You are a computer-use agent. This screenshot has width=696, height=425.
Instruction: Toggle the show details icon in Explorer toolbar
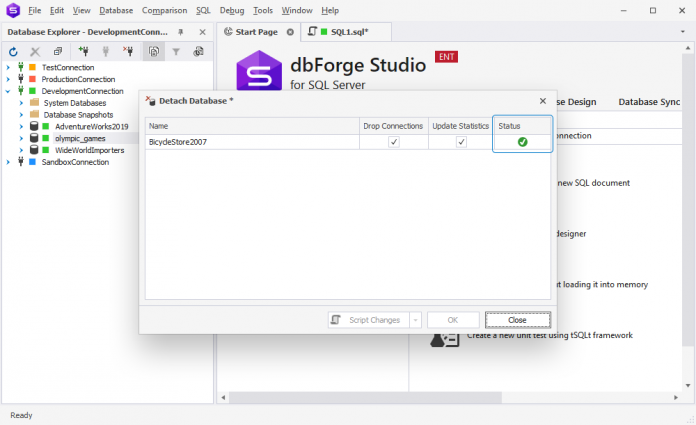154,52
